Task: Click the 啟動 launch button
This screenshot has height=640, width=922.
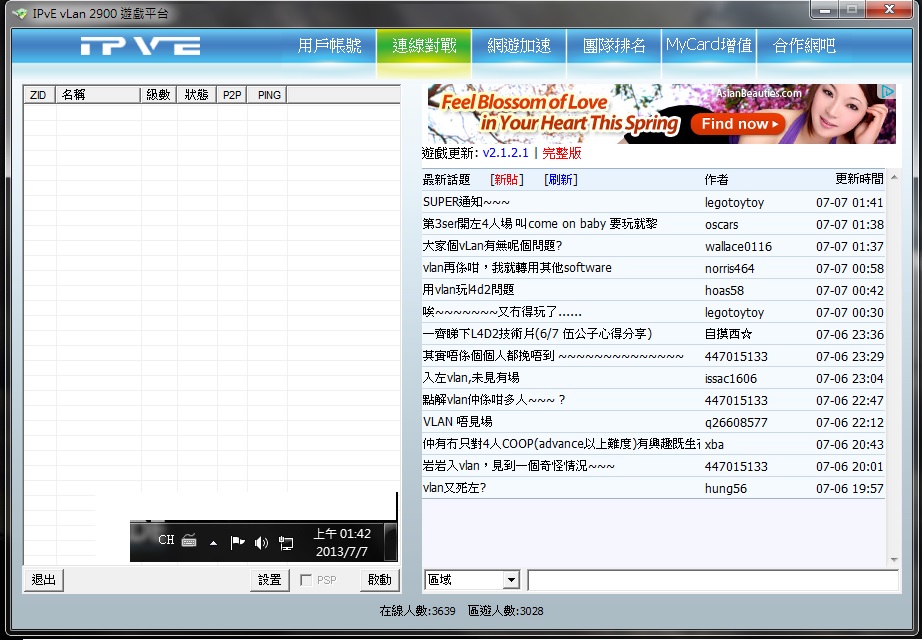Action: 379,580
